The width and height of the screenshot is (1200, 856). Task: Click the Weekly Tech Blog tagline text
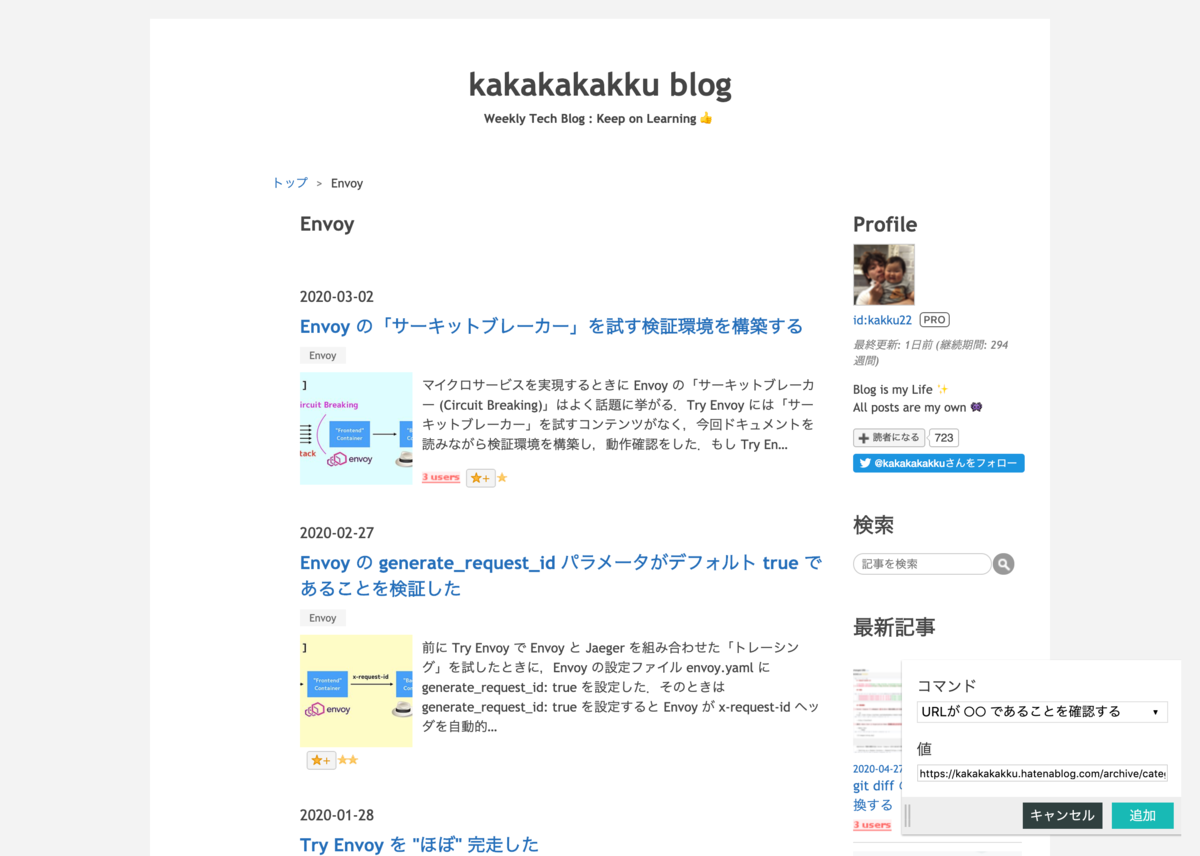pyautogui.click(x=598, y=118)
